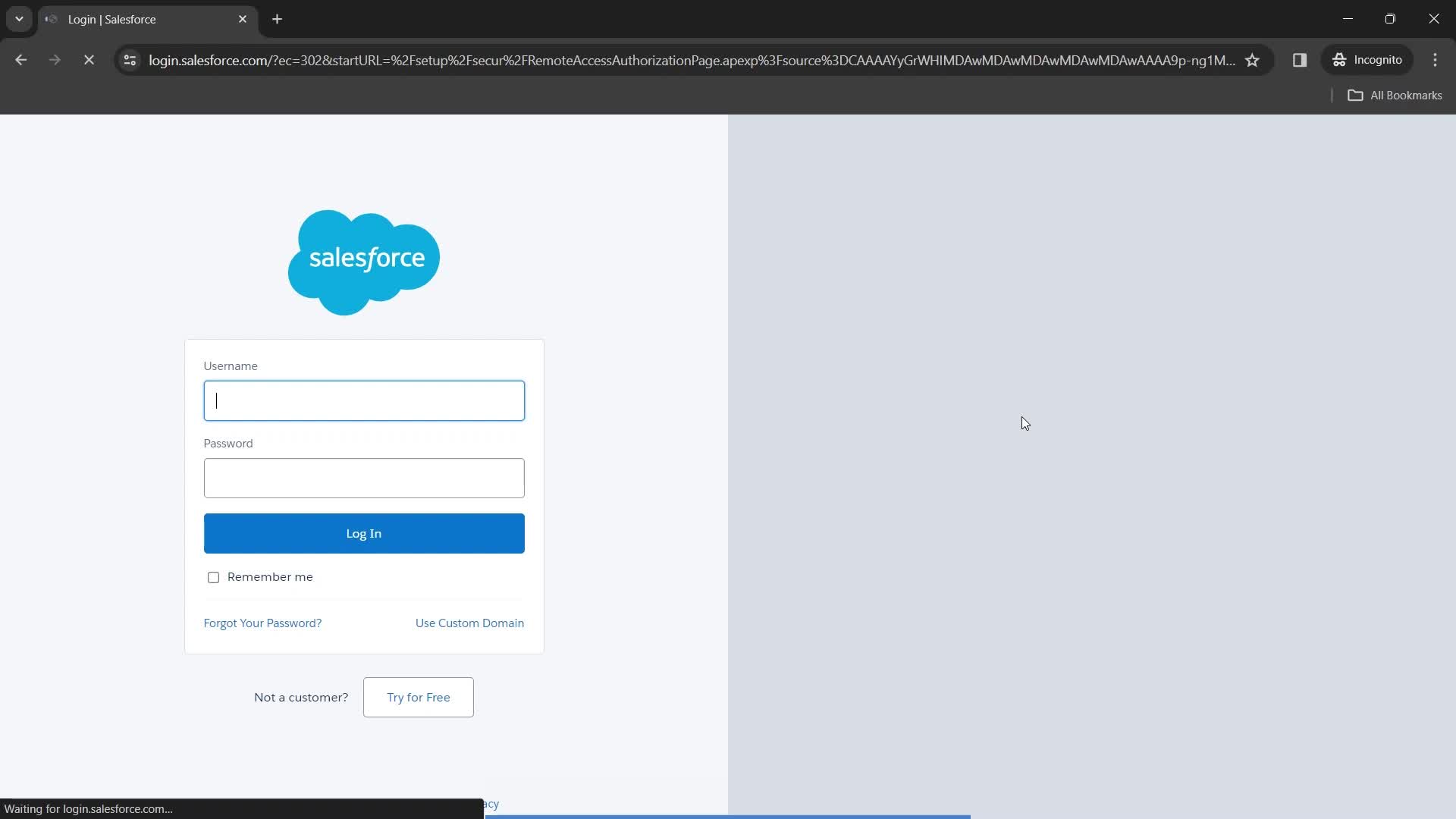Screen dimensions: 1456x819
Task: Click the browser back arrow
Action: pyautogui.click(x=20, y=60)
